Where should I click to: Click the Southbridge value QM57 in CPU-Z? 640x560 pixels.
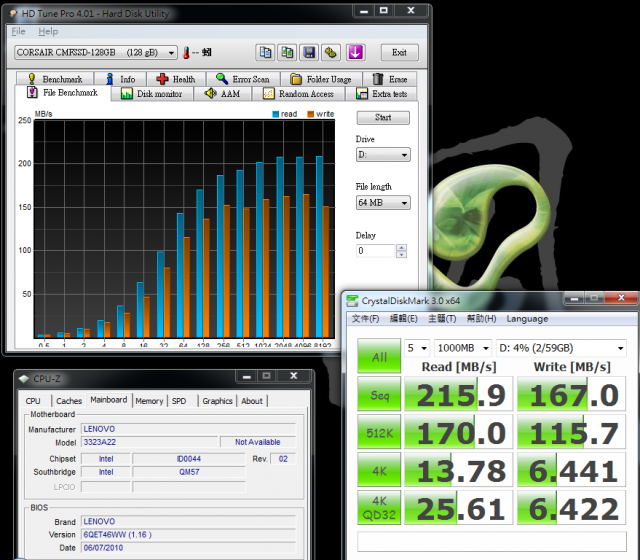(x=189, y=472)
